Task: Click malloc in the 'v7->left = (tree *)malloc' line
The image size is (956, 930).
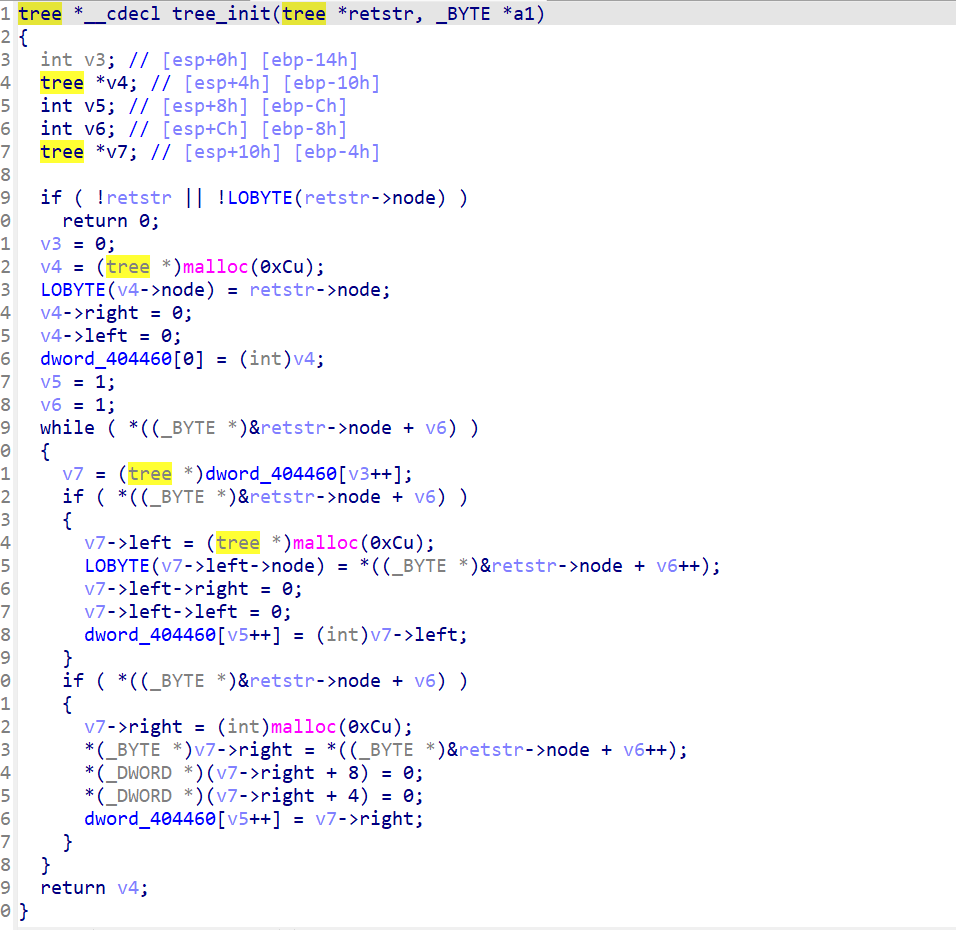Action: (x=325, y=543)
